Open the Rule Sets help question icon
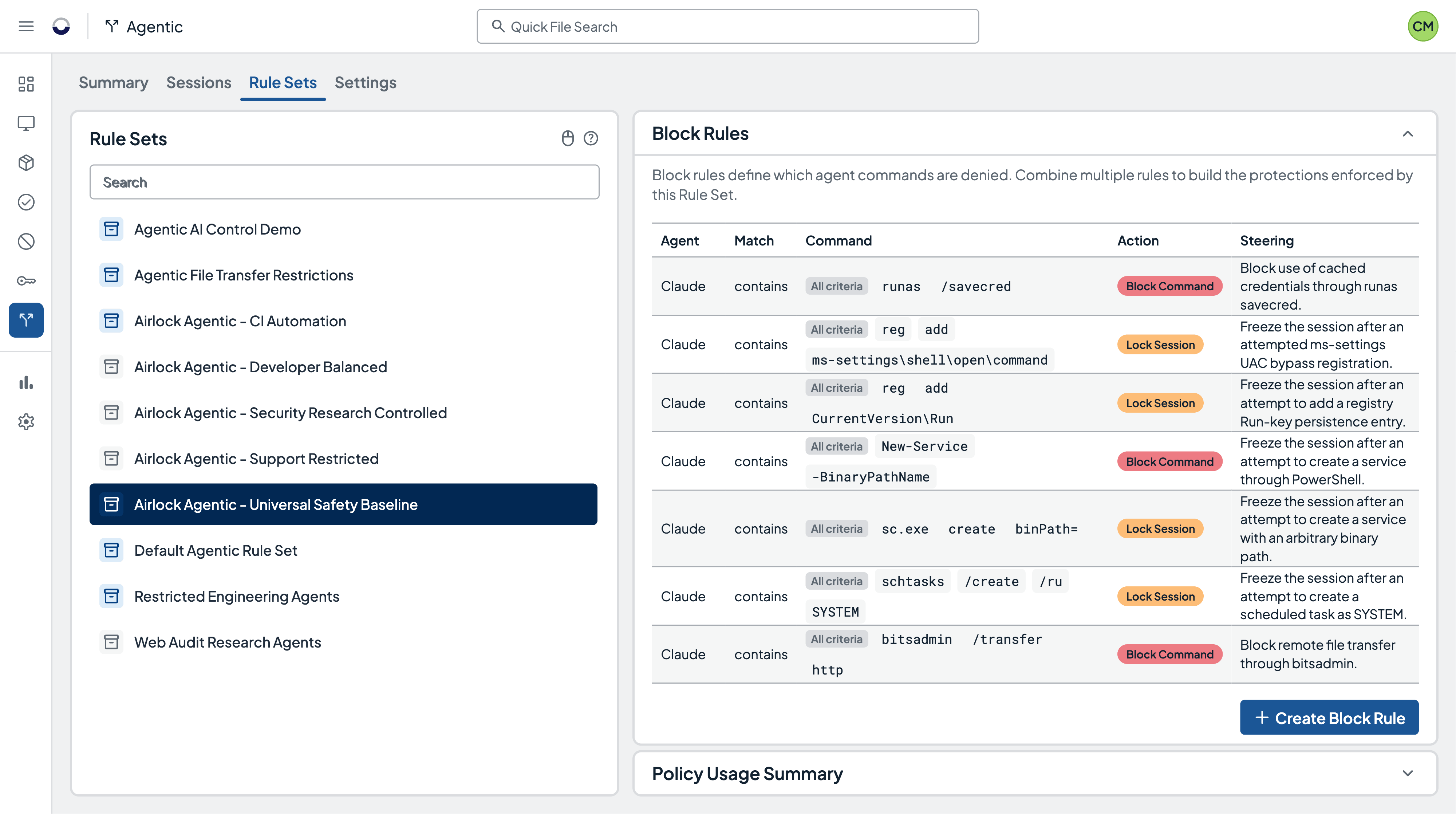This screenshot has width=1456, height=814. pyautogui.click(x=591, y=138)
